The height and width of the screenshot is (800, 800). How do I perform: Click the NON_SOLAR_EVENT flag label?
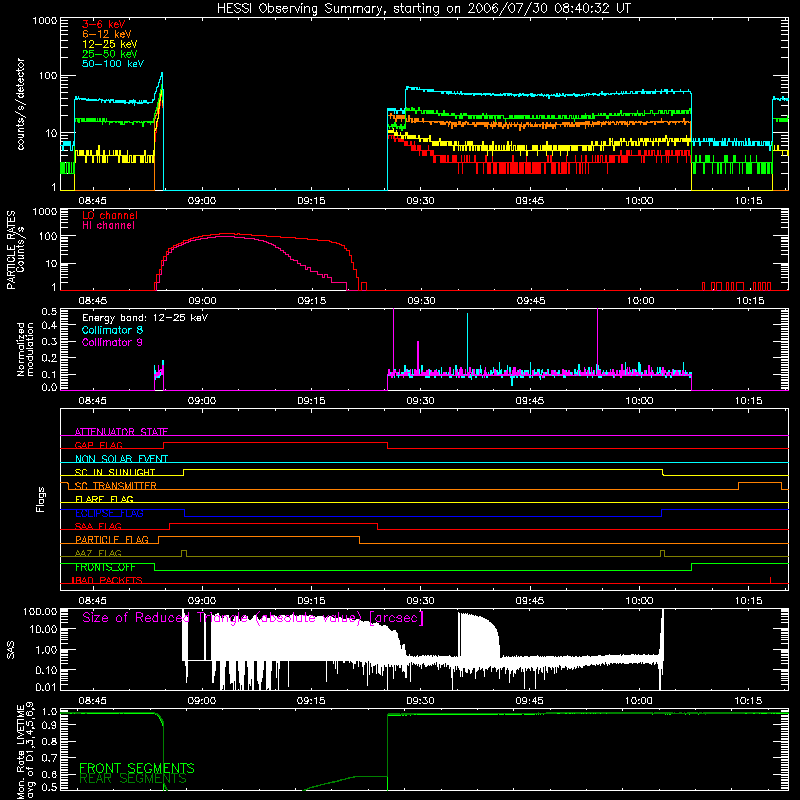[x=121, y=459]
